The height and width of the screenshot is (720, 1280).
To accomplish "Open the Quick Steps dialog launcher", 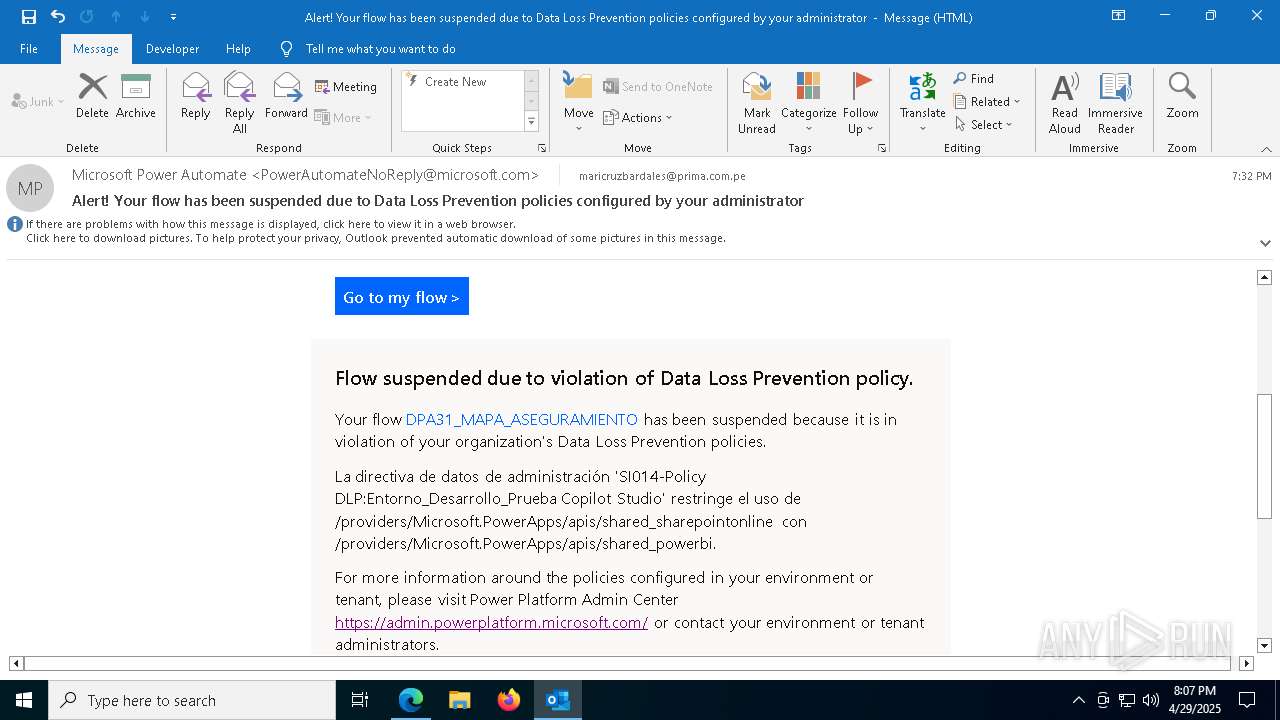I will coord(542,148).
